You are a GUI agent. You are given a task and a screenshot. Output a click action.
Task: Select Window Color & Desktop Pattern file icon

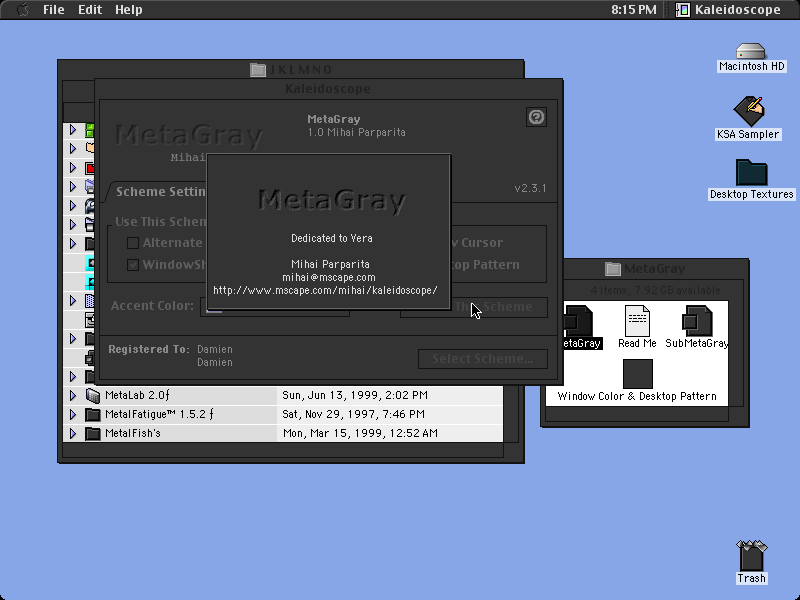click(x=638, y=374)
